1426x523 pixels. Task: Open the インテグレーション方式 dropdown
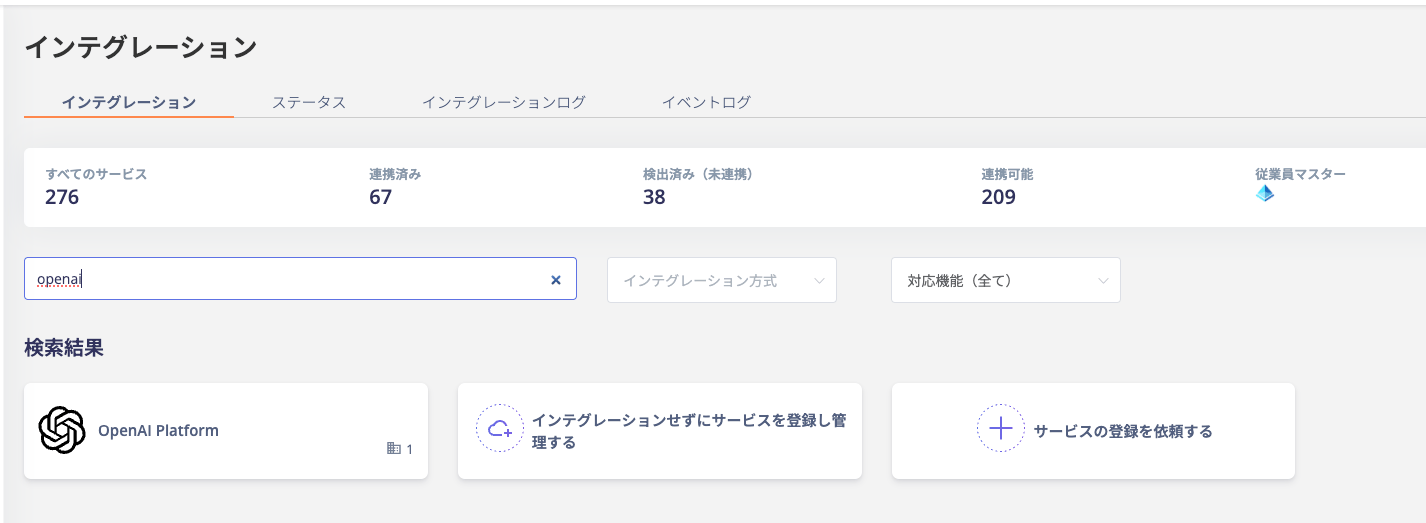(x=722, y=280)
